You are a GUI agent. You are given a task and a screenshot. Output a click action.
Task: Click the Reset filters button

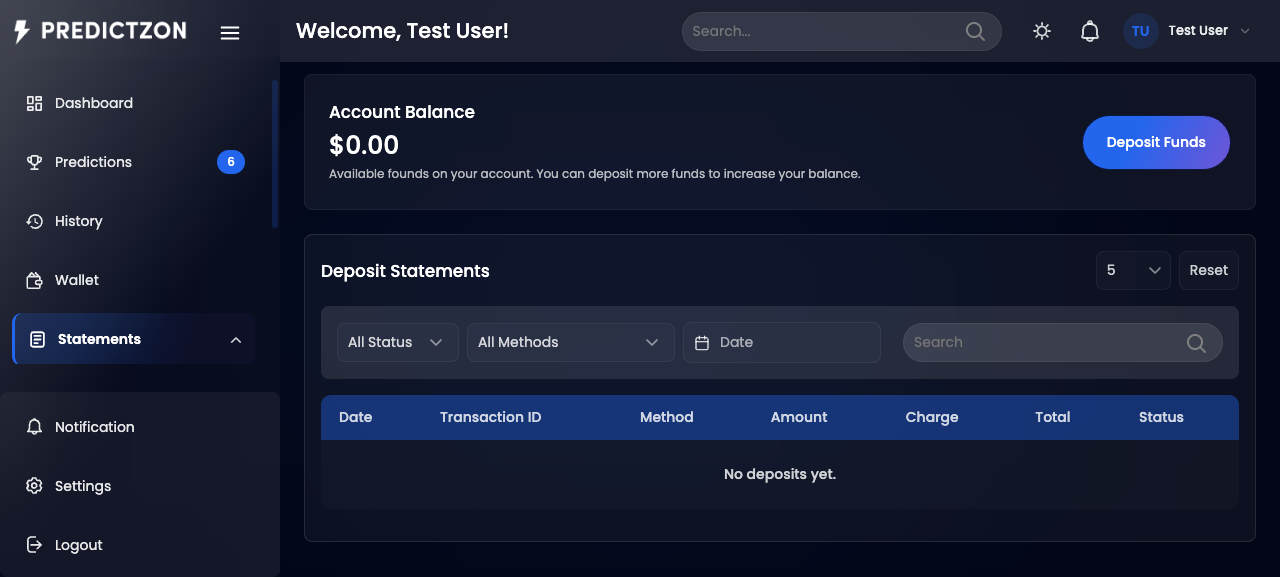1209,270
